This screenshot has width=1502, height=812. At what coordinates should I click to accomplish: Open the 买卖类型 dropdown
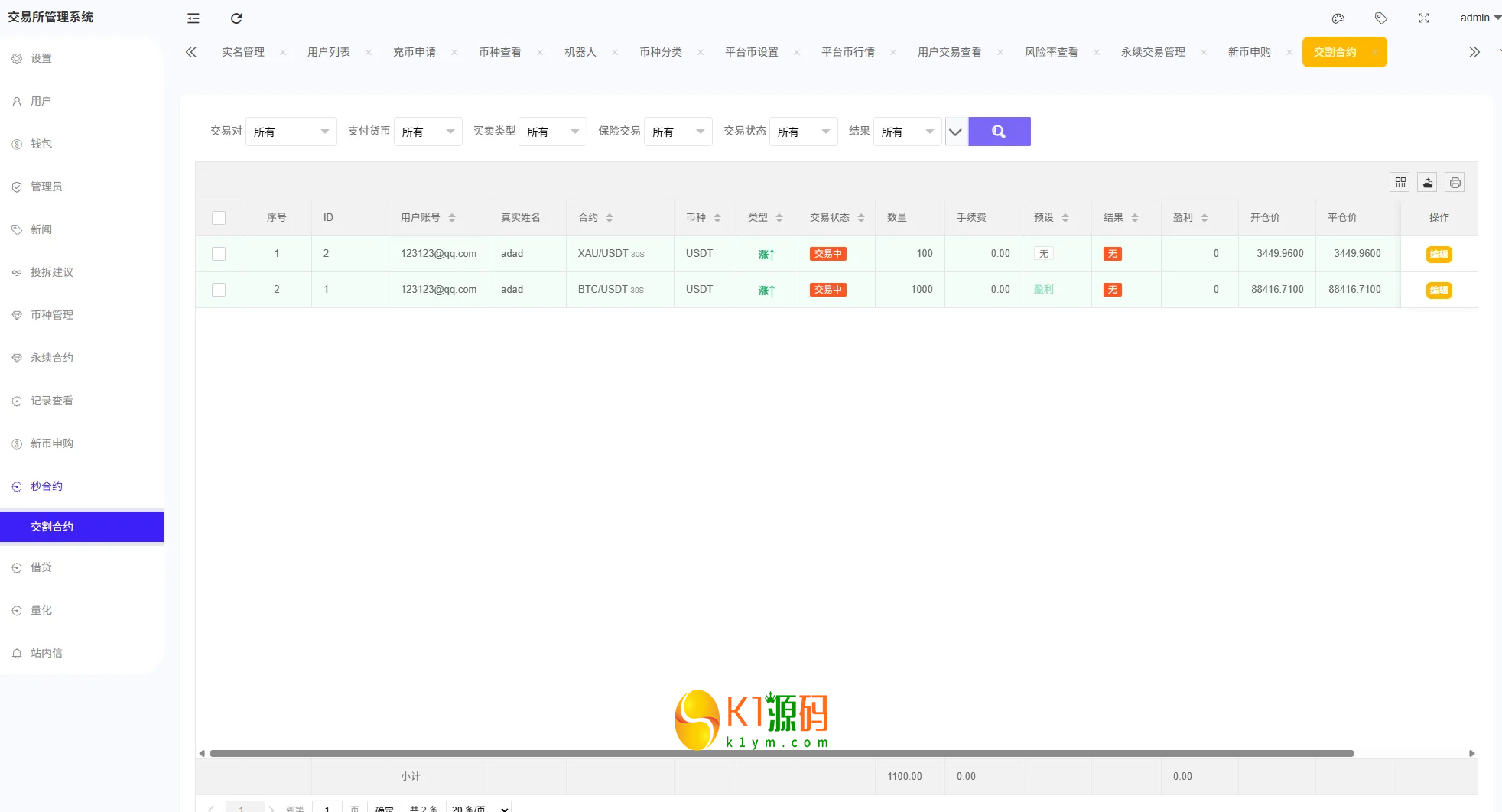[553, 132]
